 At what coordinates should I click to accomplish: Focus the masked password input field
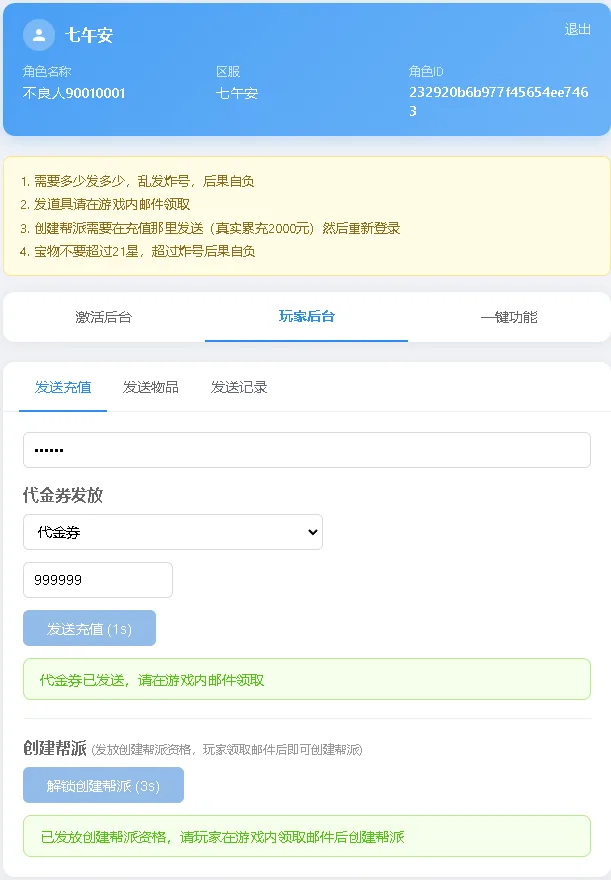(x=307, y=450)
